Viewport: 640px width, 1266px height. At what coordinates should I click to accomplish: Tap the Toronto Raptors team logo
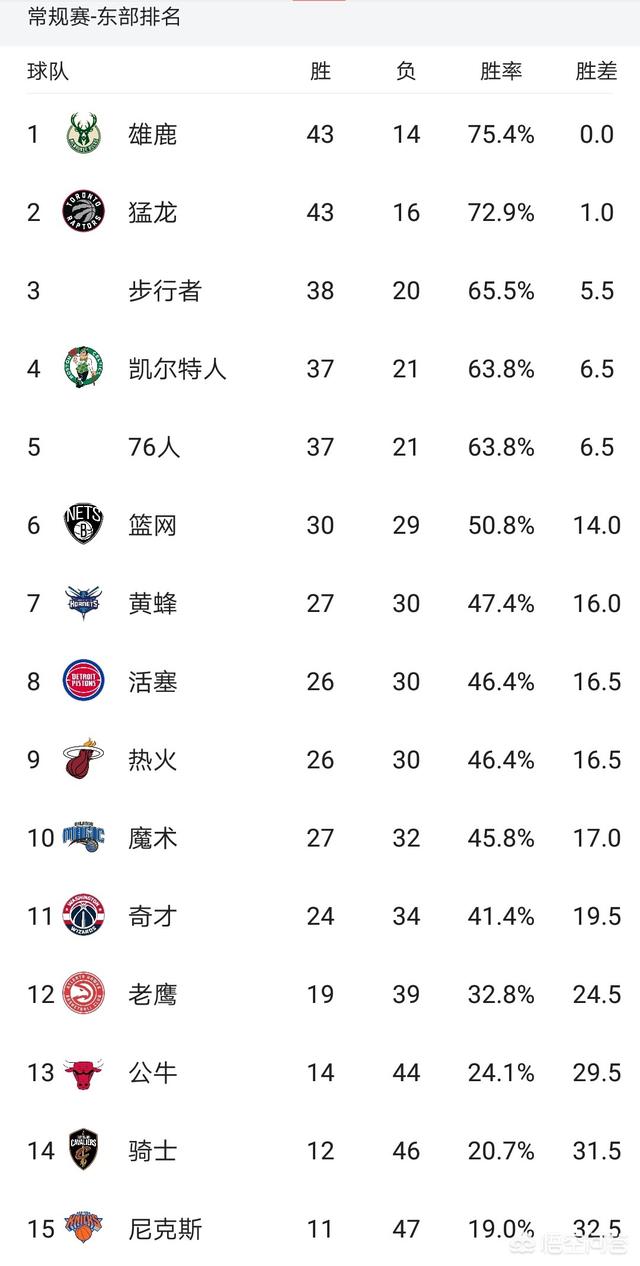(84, 212)
